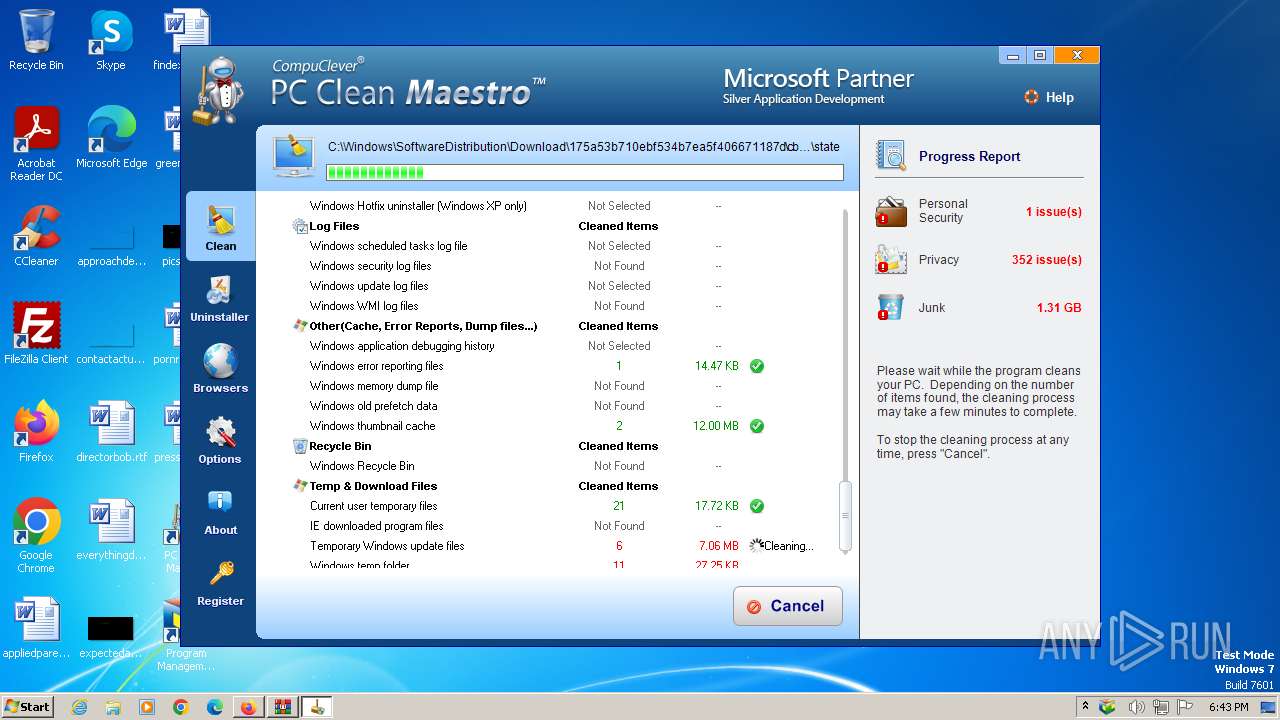The image size is (1280, 720).
Task: Open Chrome from the taskbar
Action: [181, 707]
